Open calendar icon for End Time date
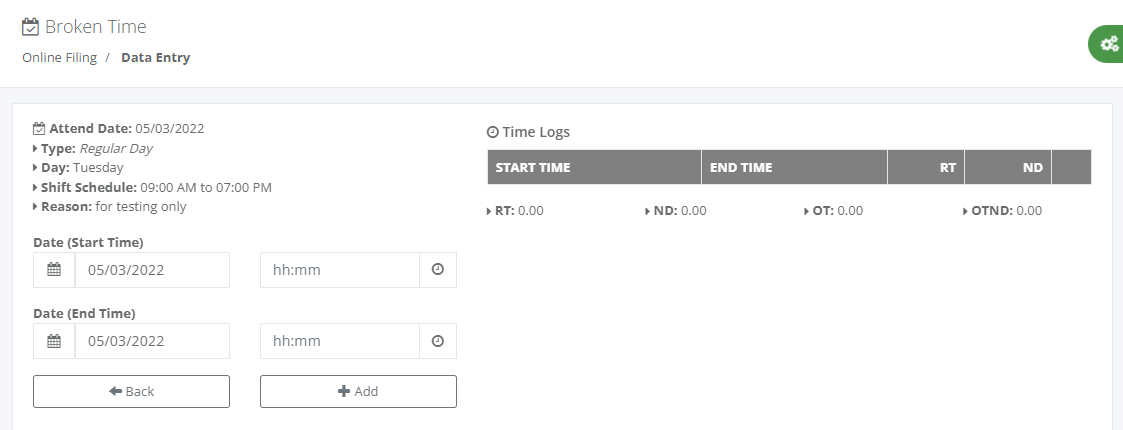Image resolution: width=1123 pixels, height=430 pixels. pos(54,341)
